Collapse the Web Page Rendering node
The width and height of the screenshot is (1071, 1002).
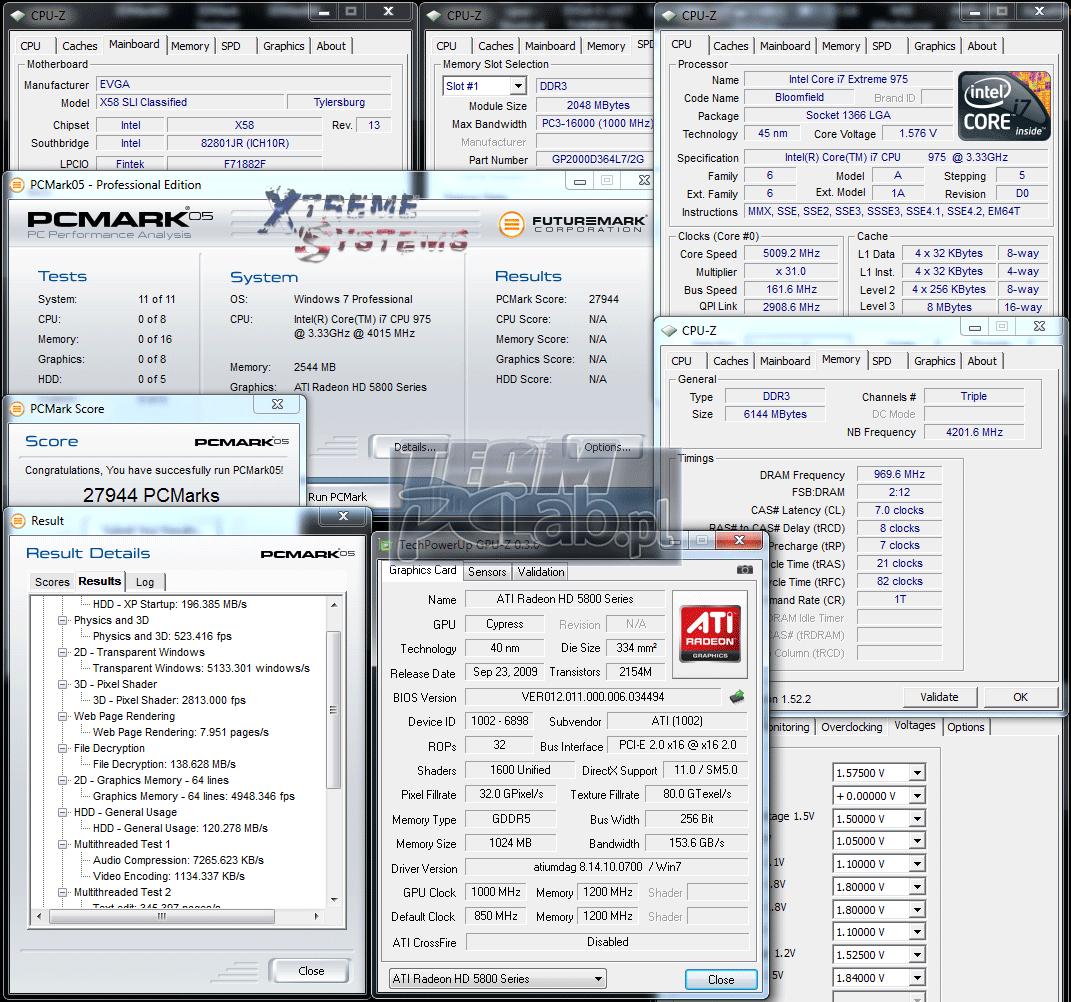62,716
